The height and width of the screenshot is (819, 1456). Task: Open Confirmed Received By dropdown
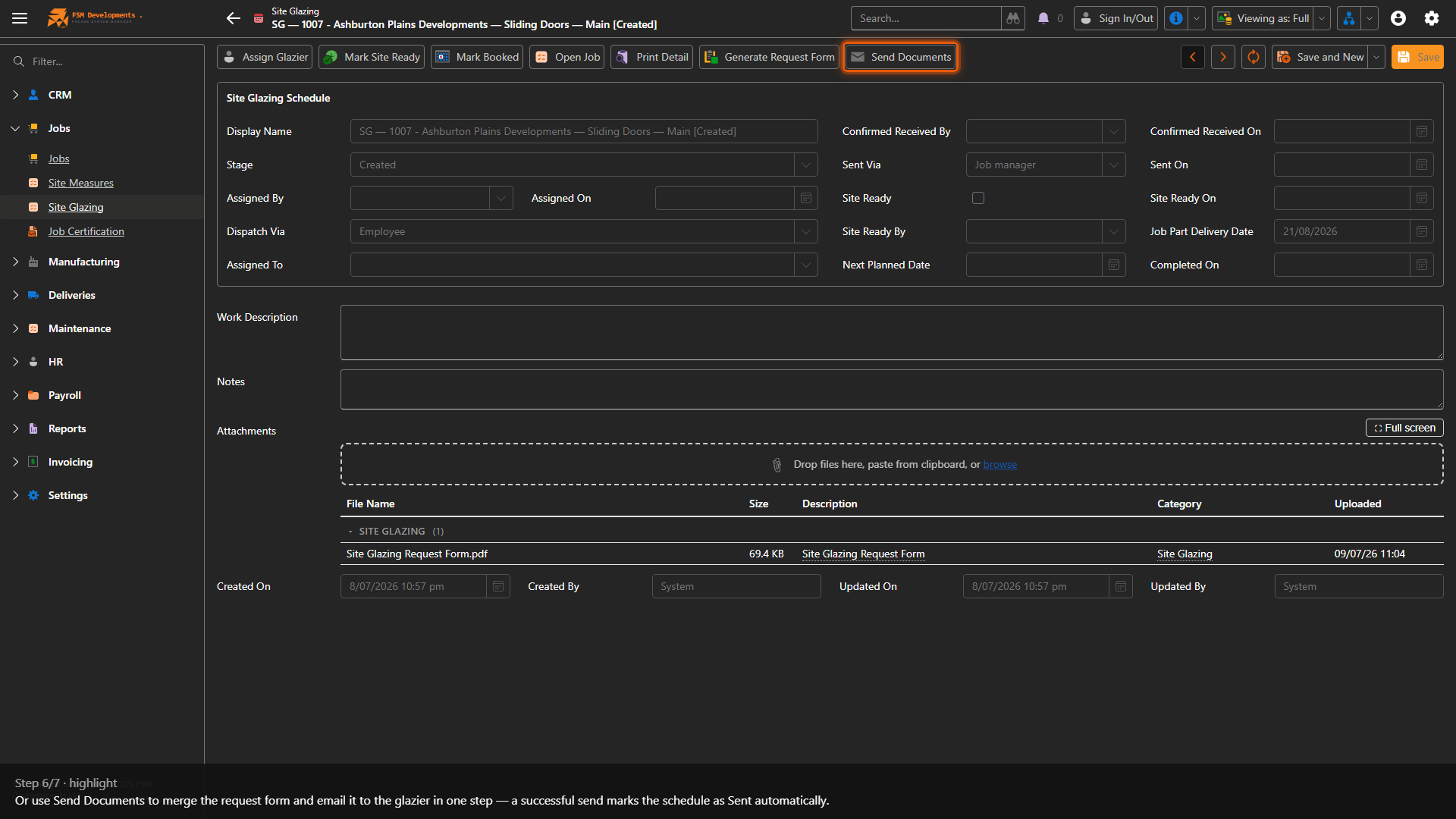1114,131
